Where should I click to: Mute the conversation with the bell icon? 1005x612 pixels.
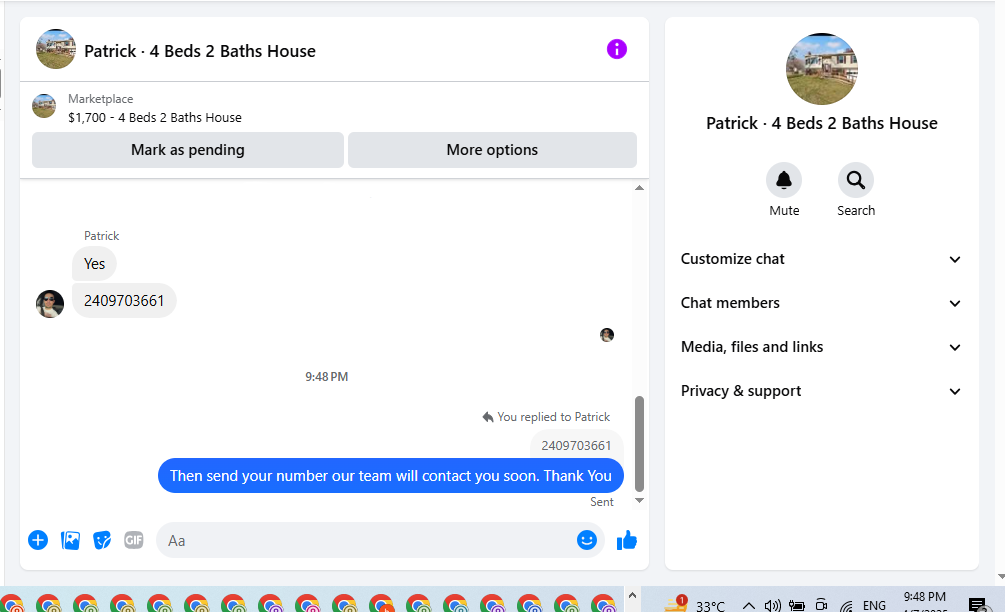[784, 180]
